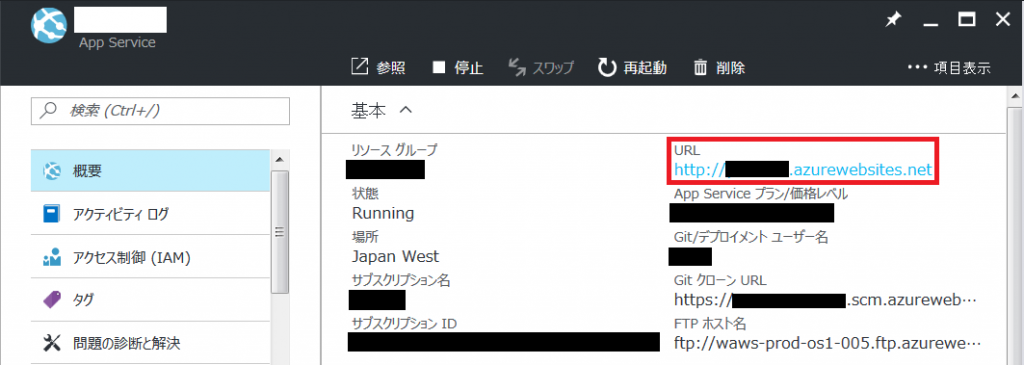1024x365 pixels.
Task: Click the 参照 external-link icon
Action: (360, 67)
